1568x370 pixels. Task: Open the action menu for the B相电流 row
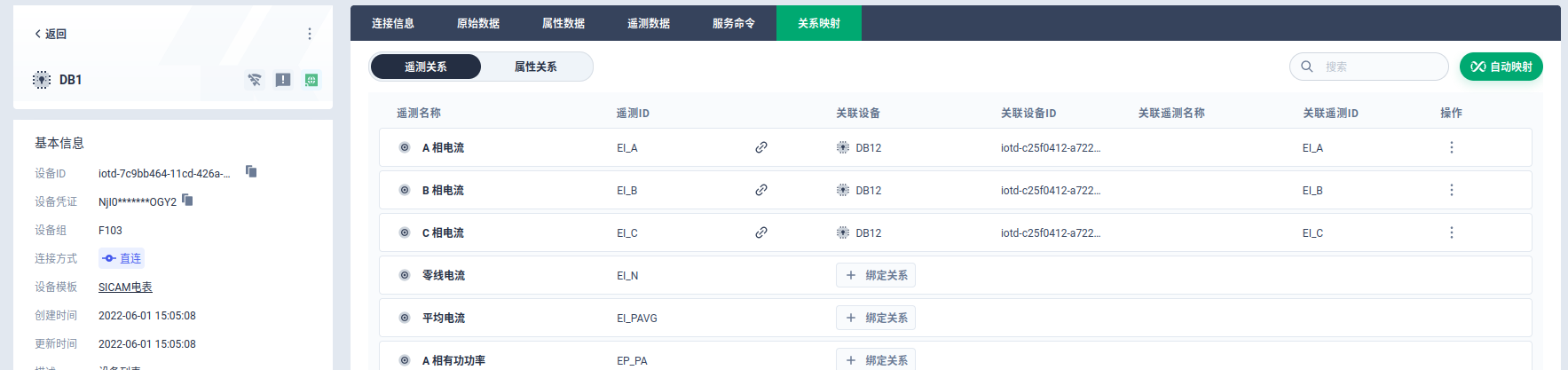click(1451, 190)
